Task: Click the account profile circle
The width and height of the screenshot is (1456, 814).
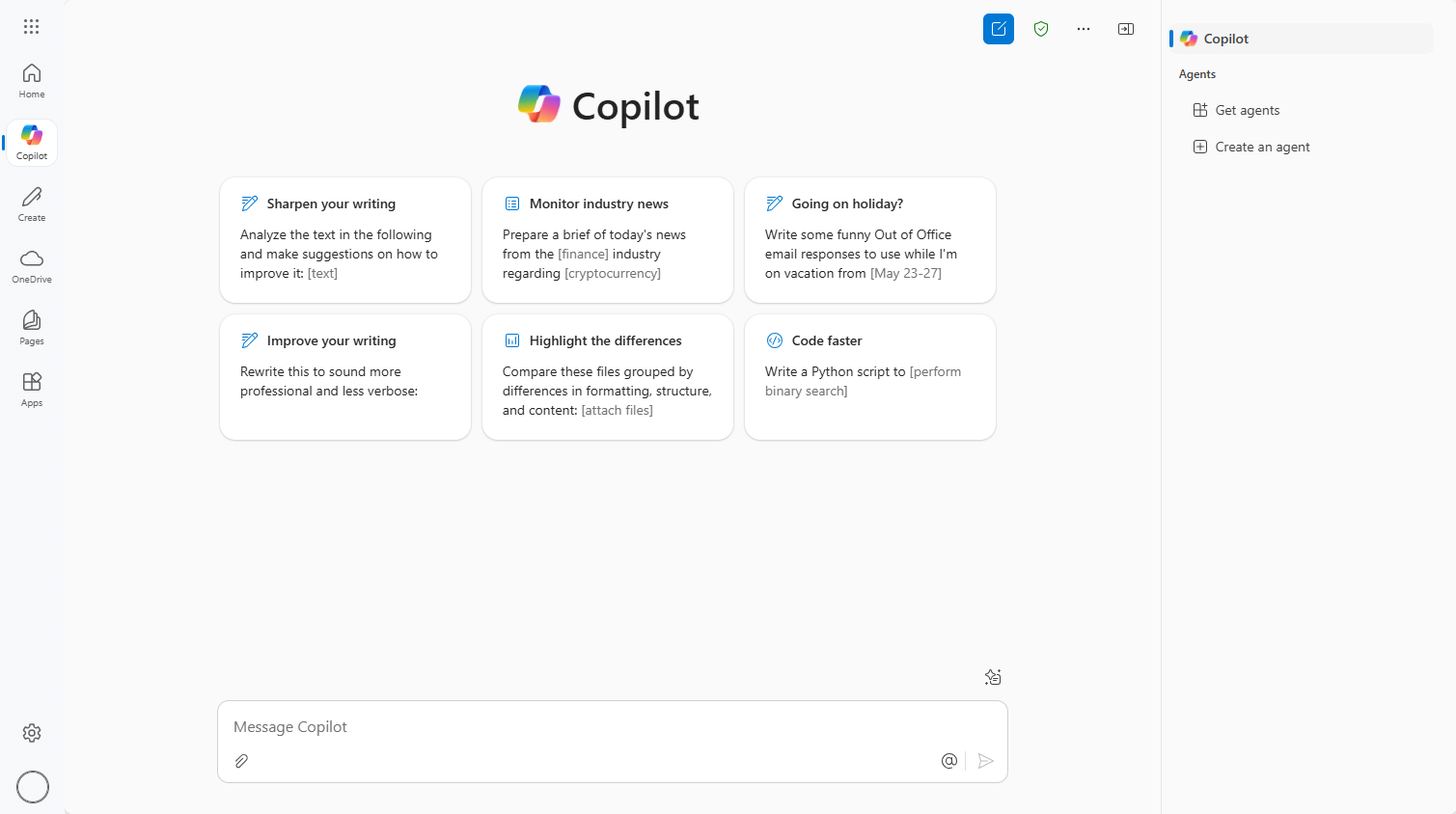Action: (33, 787)
